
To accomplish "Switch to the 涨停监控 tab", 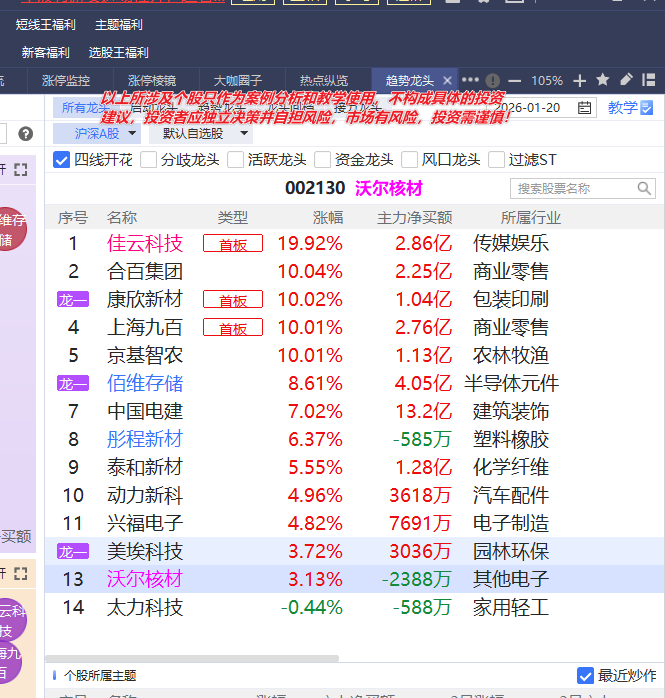I will pos(66,80).
